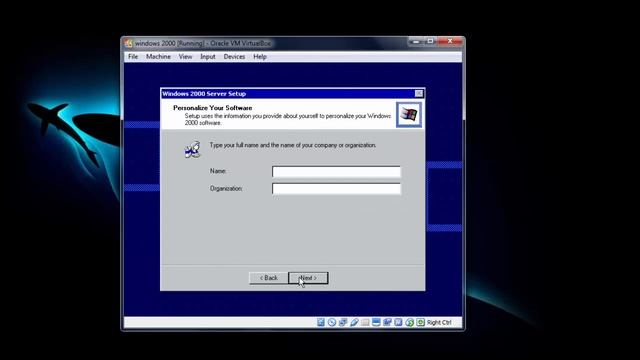
Task: Click the VirtualBox icon in title bar
Action: pos(129,43)
